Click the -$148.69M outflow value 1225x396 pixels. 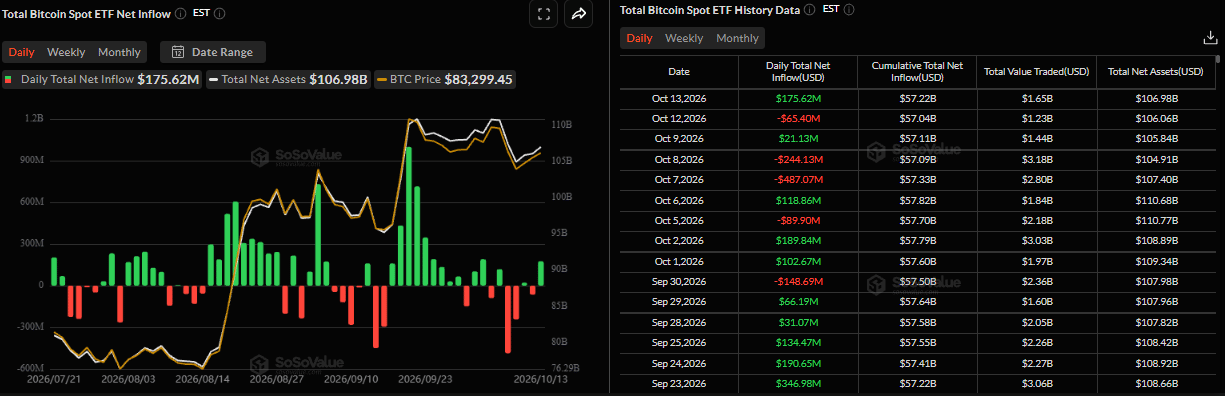(797, 281)
